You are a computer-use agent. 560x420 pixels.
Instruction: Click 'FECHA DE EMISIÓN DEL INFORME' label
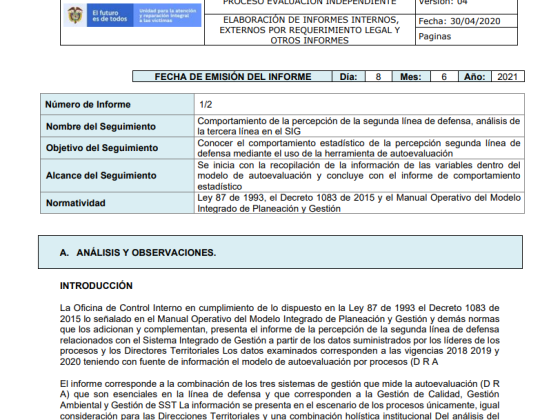[232, 77]
